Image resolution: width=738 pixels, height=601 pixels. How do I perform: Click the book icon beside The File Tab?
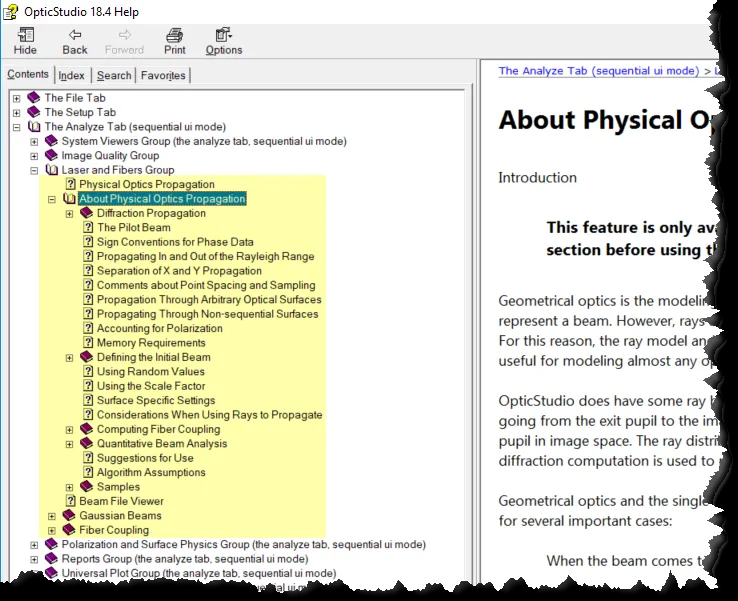[x=34, y=98]
